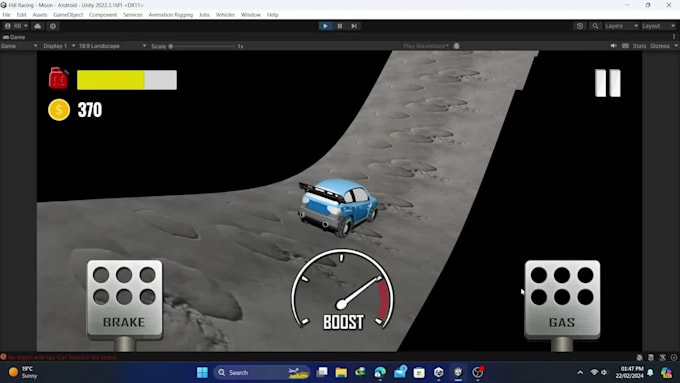680x383 pixels.
Task: Open the Play Maximized dropdown
Action: (x=425, y=46)
